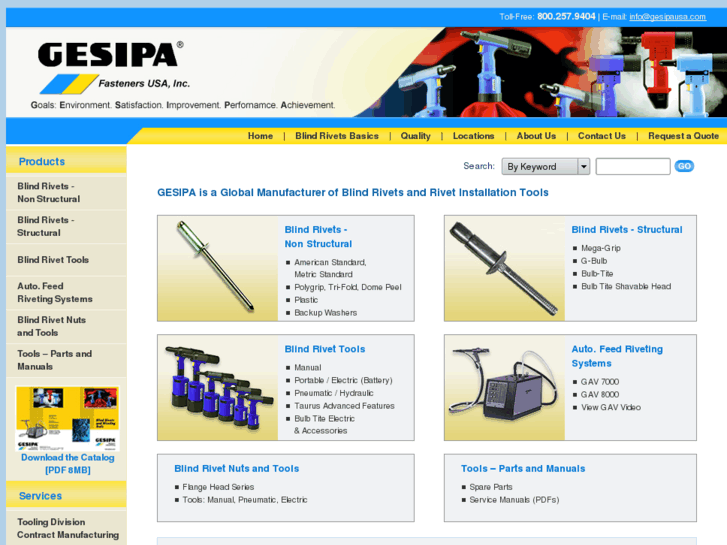This screenshot has height=545, width=727.
Task: Click the Manual item under Blind Rivet Tools
Action: (x=307, y=367)
